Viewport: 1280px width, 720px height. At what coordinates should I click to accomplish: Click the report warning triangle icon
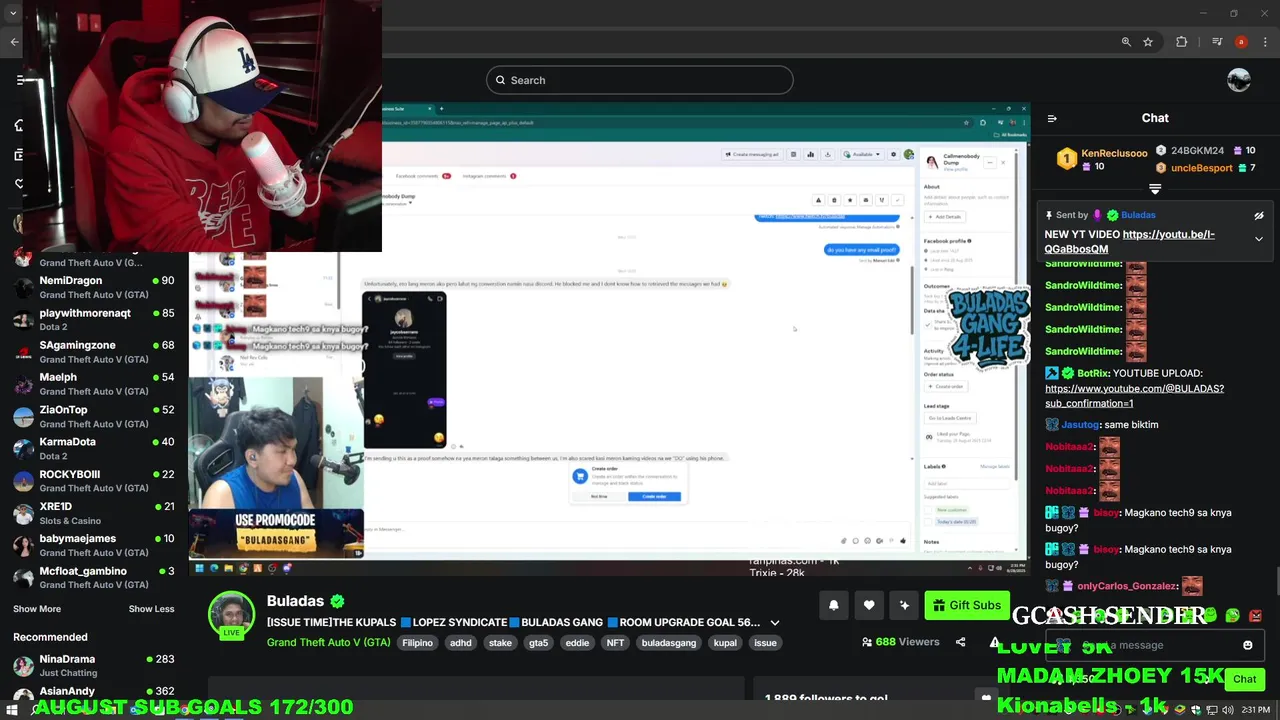click(994, 642)
